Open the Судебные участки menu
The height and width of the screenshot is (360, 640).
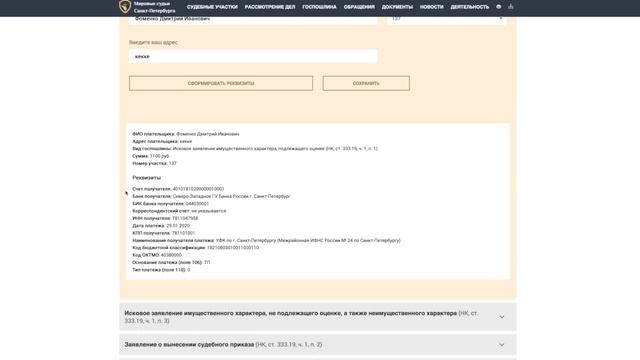pos(212,7)
